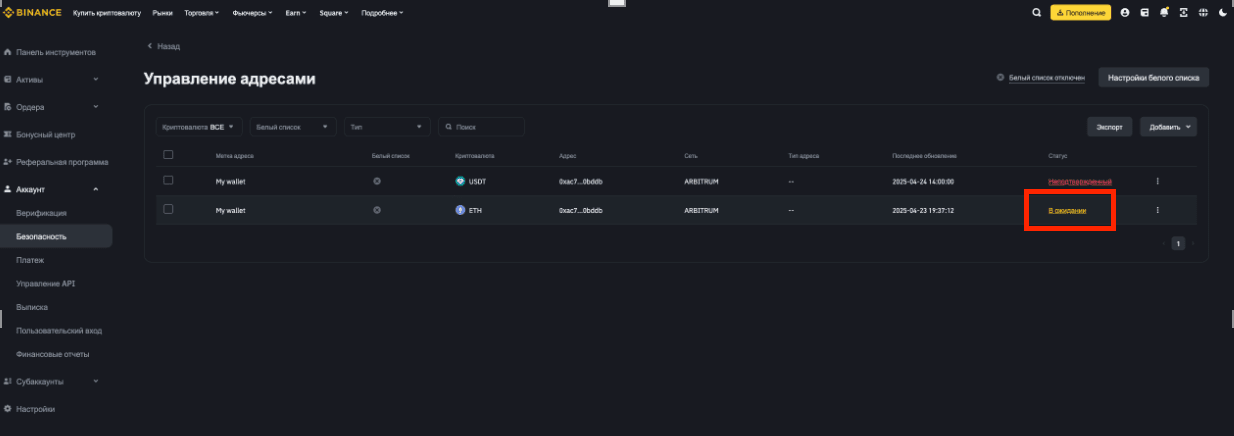
Task: Open the Добавить dropdown button
Action: [x=1169, y=127]
